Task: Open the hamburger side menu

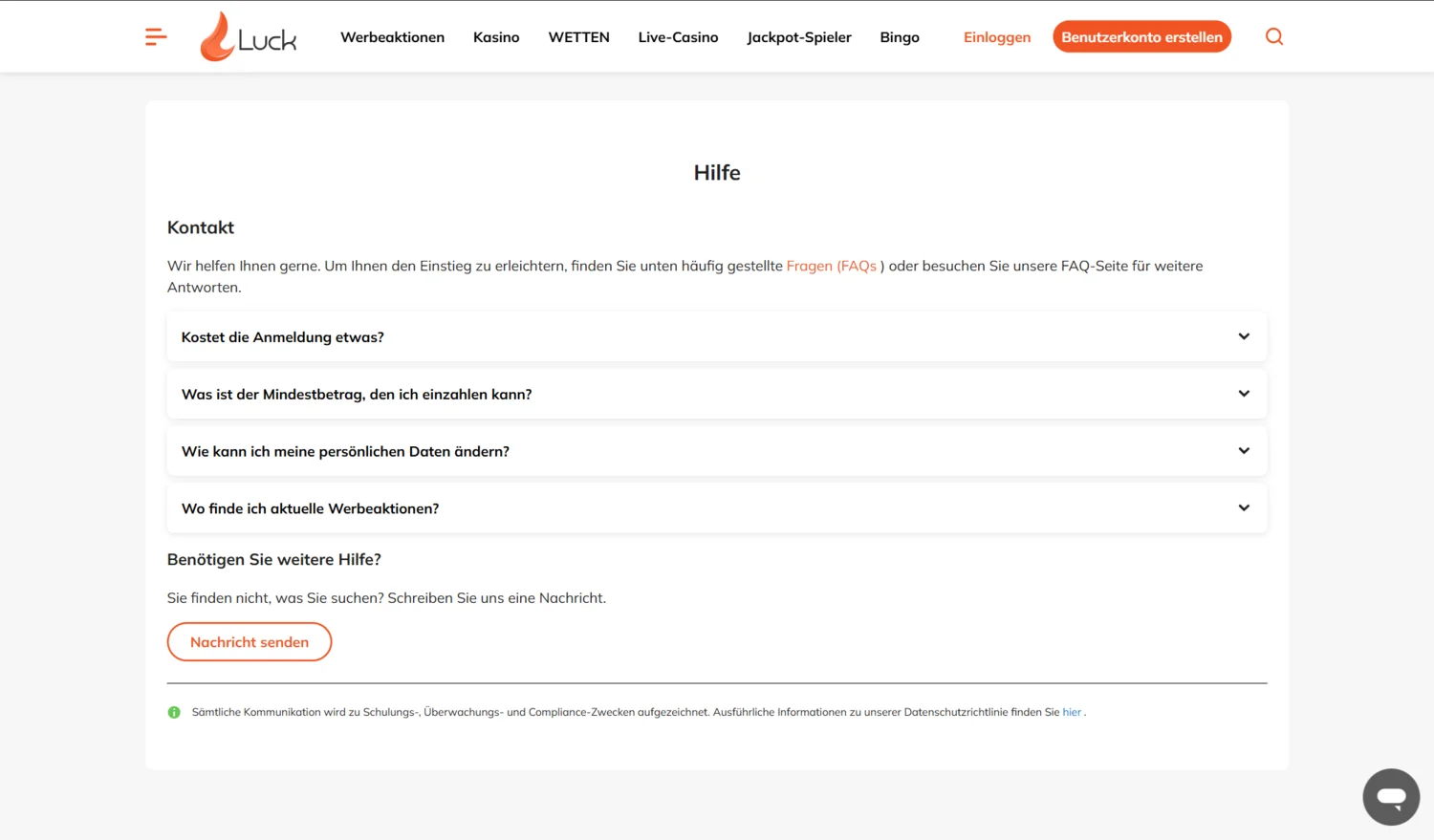Action: [x=156, y=37]
